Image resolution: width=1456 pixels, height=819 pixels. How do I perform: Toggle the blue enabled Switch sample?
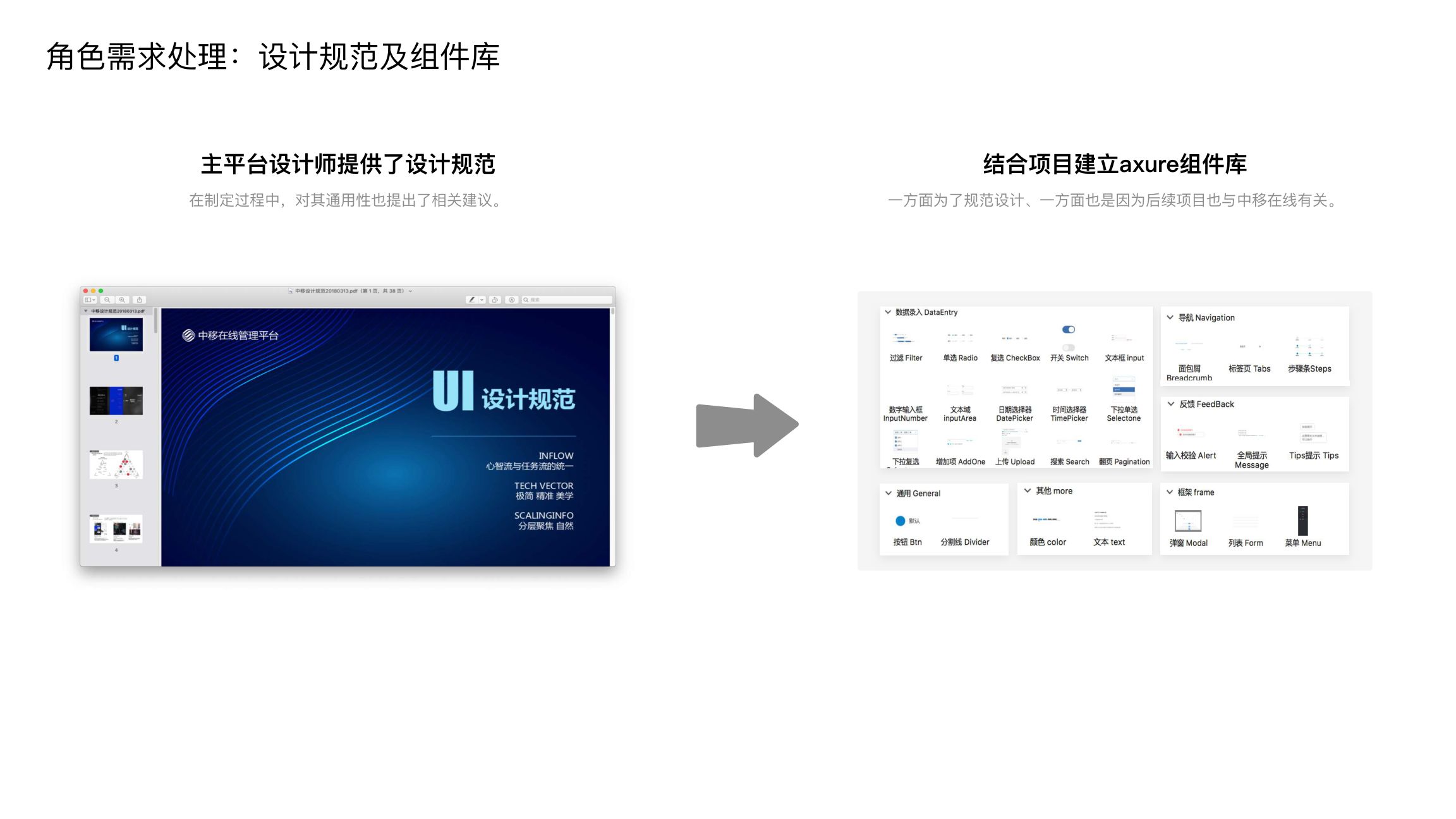[x=1069, y=329]
